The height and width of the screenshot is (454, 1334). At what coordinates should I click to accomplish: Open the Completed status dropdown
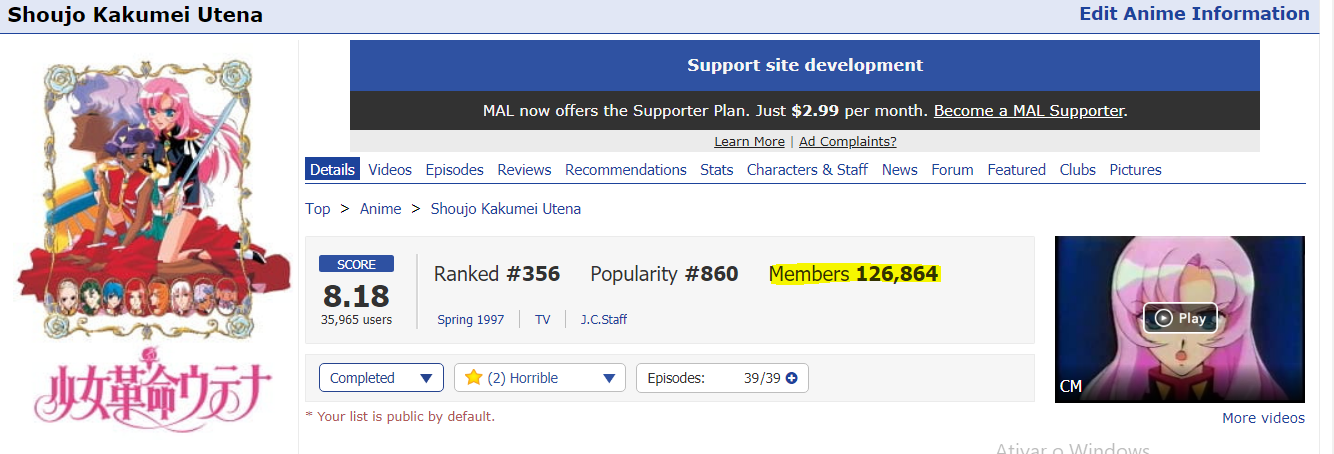point(381,378)
